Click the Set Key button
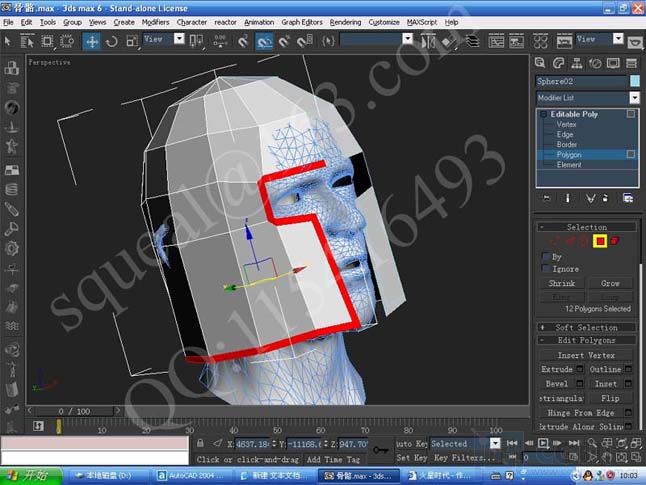646x485 pixels. pos(412,458)
